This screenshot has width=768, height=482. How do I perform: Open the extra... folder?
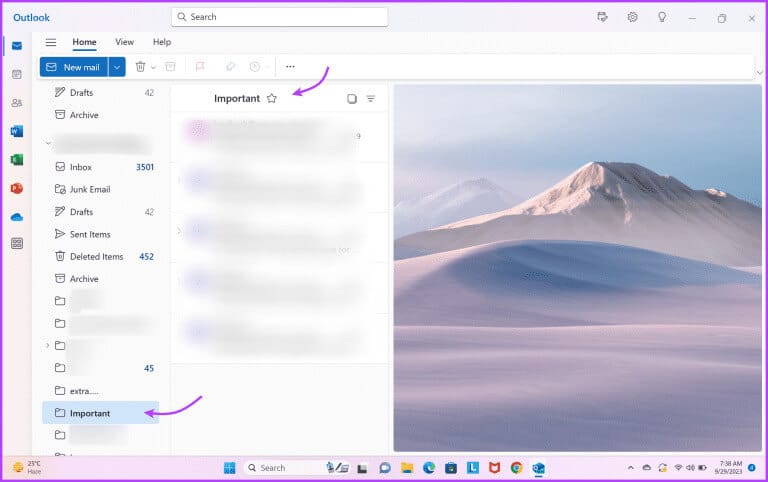100,391
